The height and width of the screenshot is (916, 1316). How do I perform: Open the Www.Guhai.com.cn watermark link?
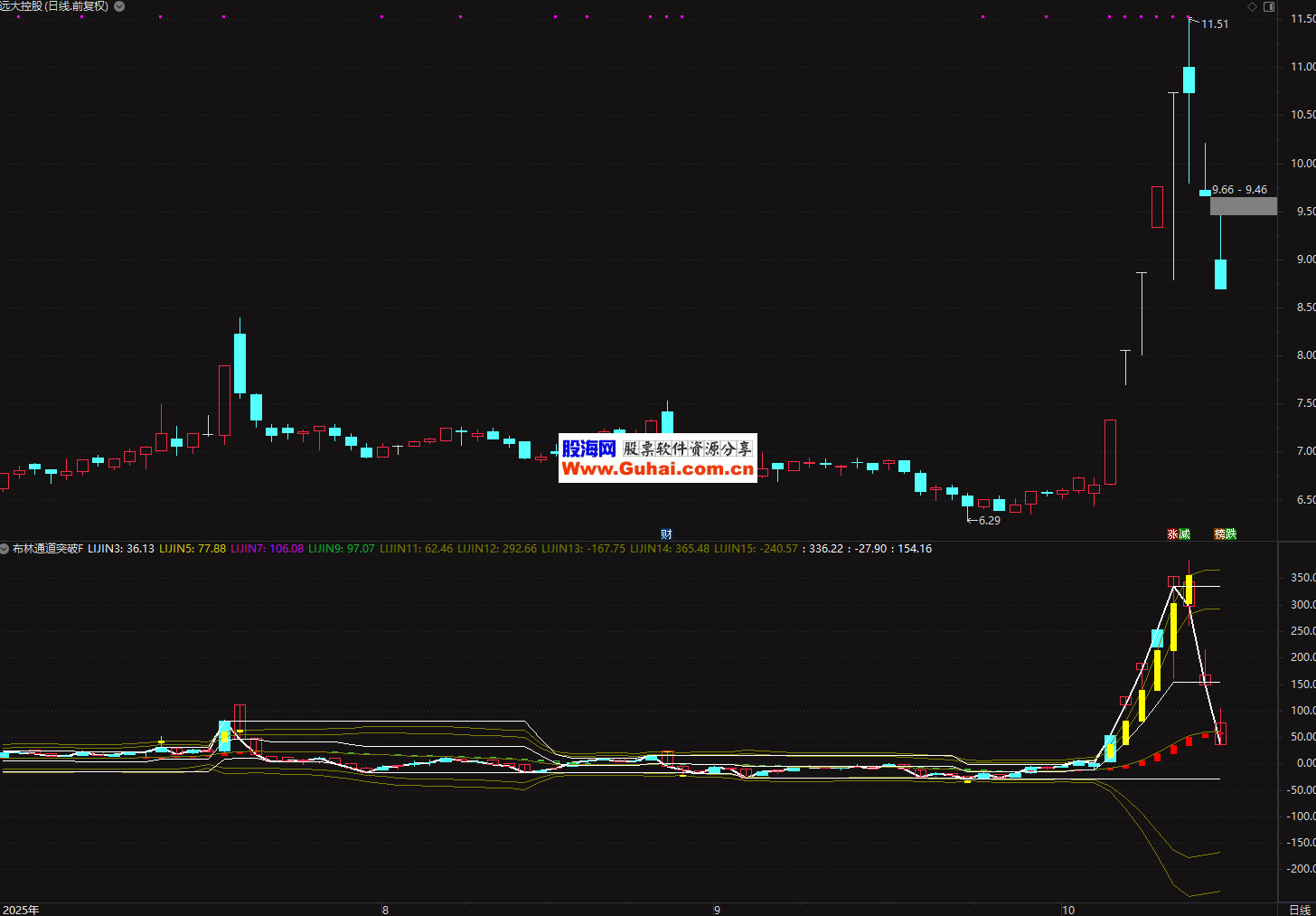pos(657,468)
